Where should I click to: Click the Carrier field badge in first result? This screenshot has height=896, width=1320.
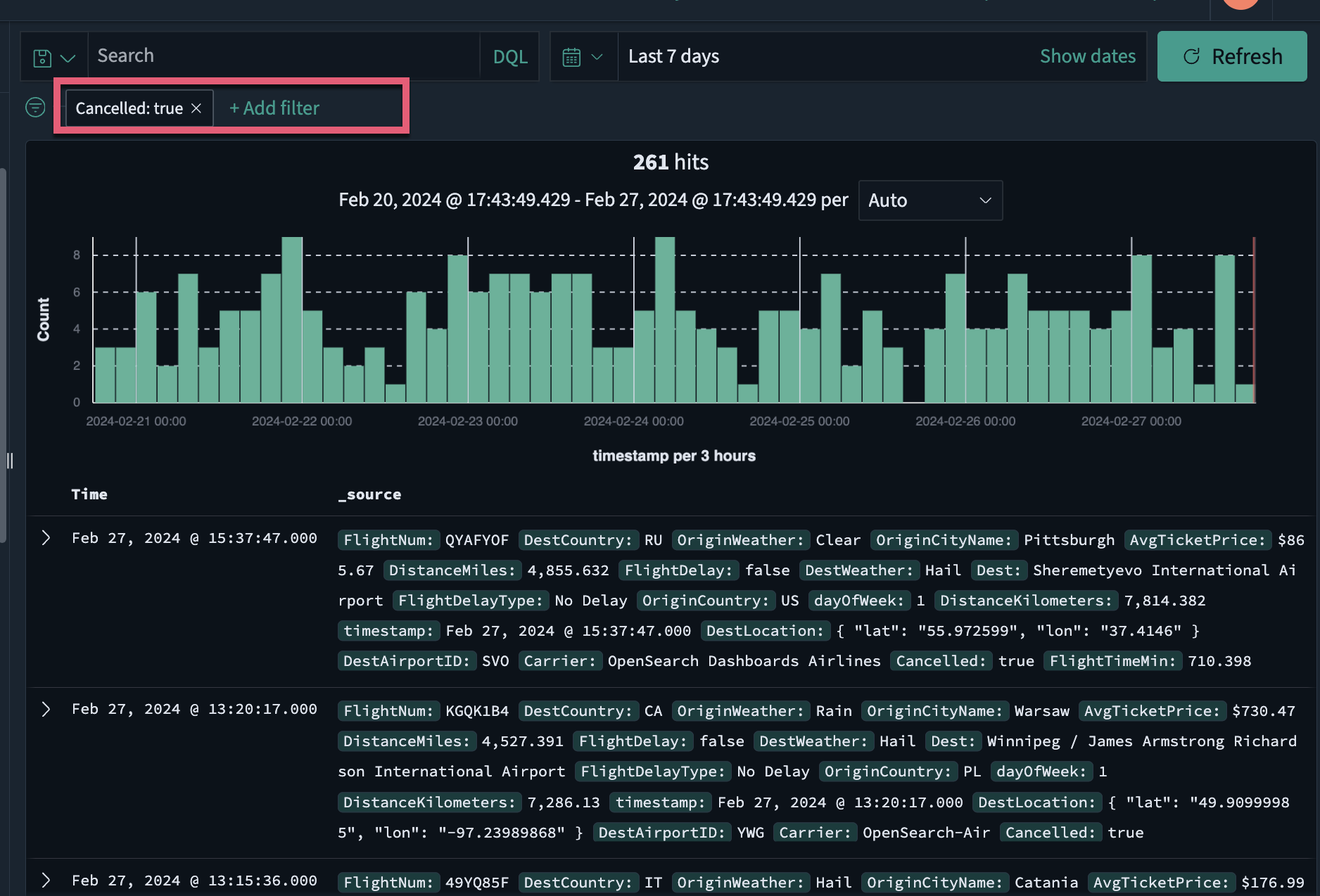point(559,660)
